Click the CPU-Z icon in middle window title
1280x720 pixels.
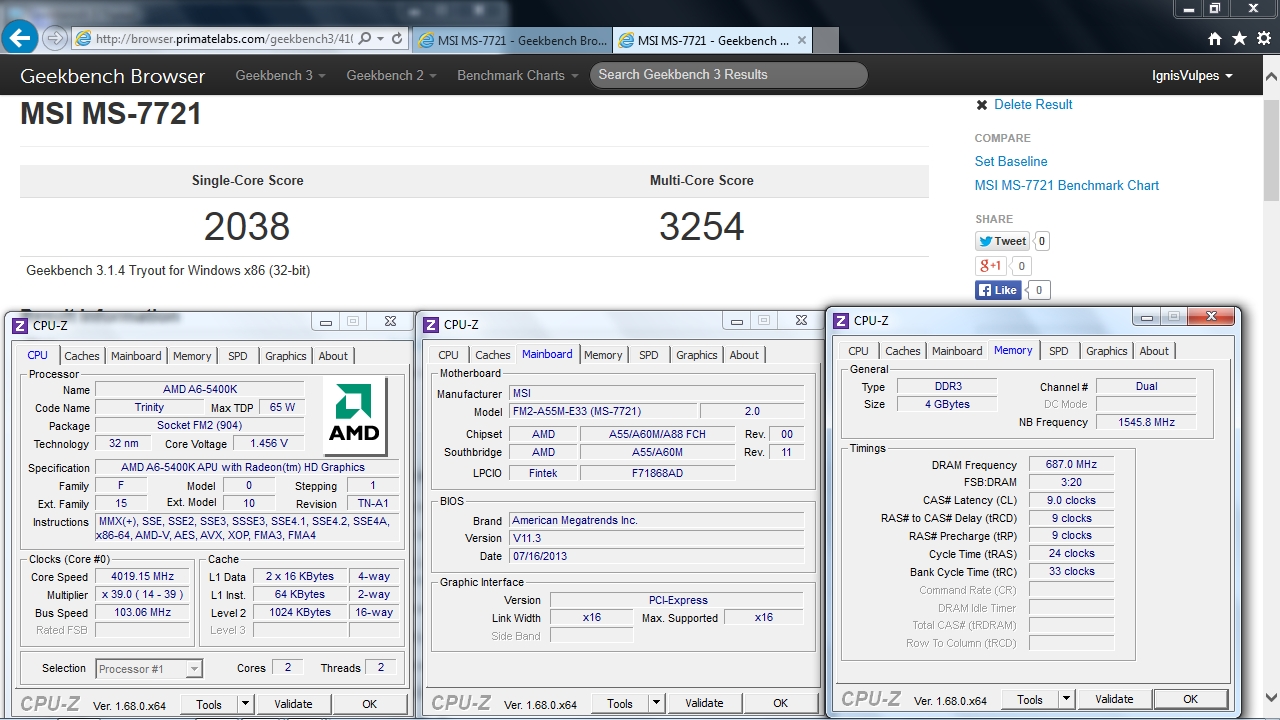coord(431,325)
